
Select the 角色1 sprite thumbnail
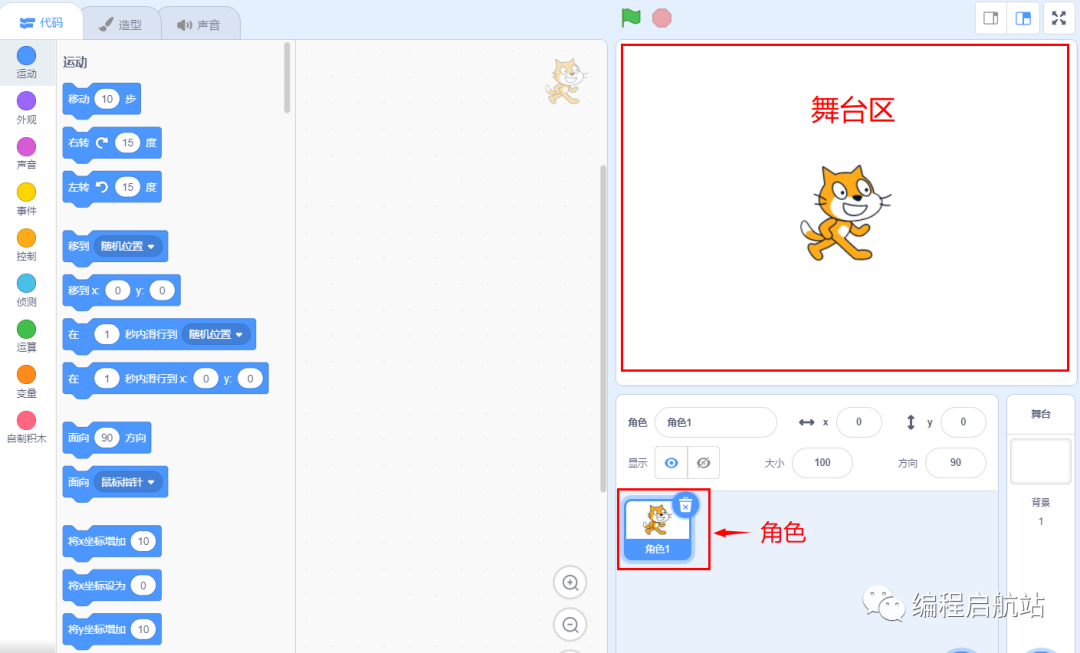(x=657, y=530)
